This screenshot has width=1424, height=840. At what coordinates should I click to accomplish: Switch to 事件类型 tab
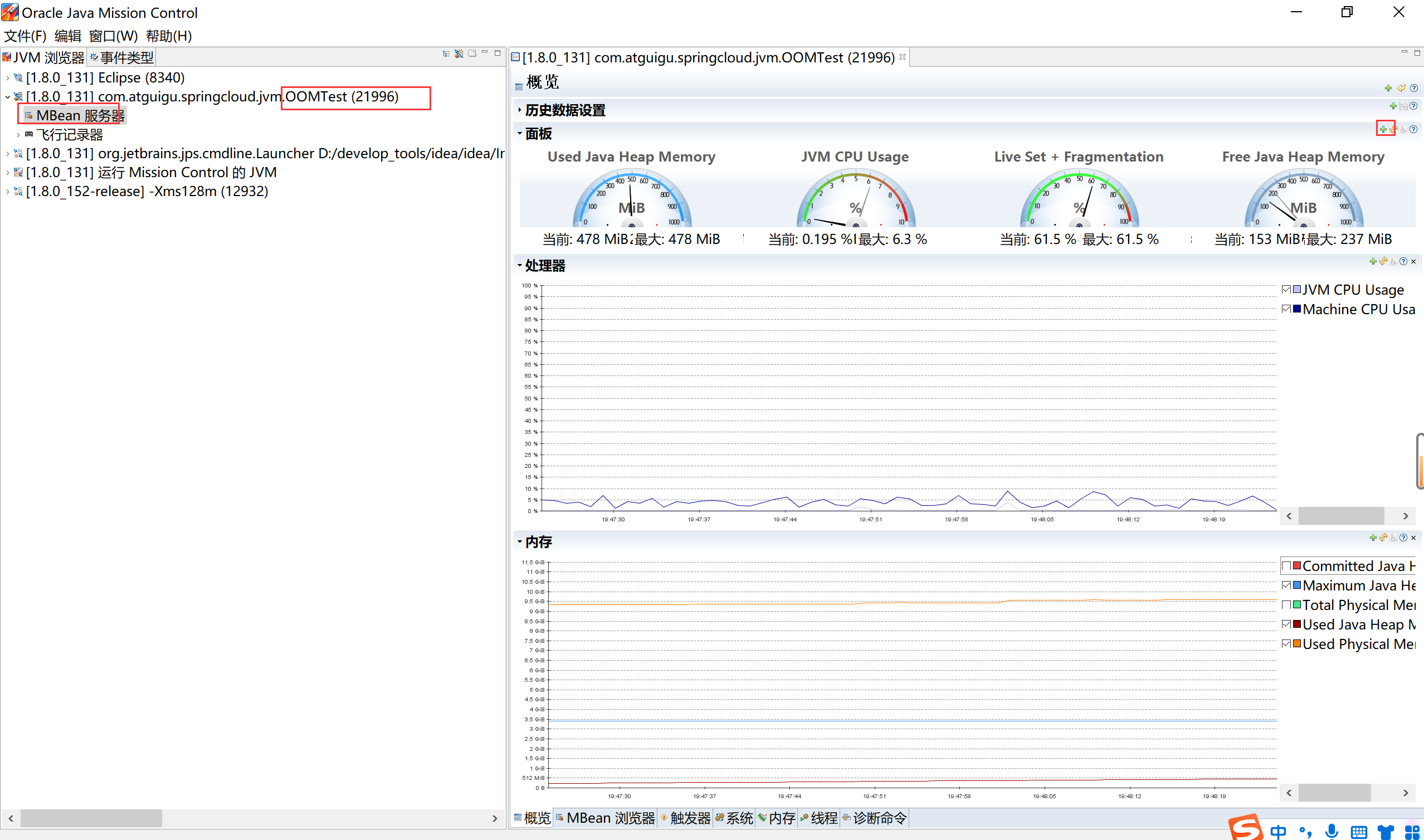point(121,57)
